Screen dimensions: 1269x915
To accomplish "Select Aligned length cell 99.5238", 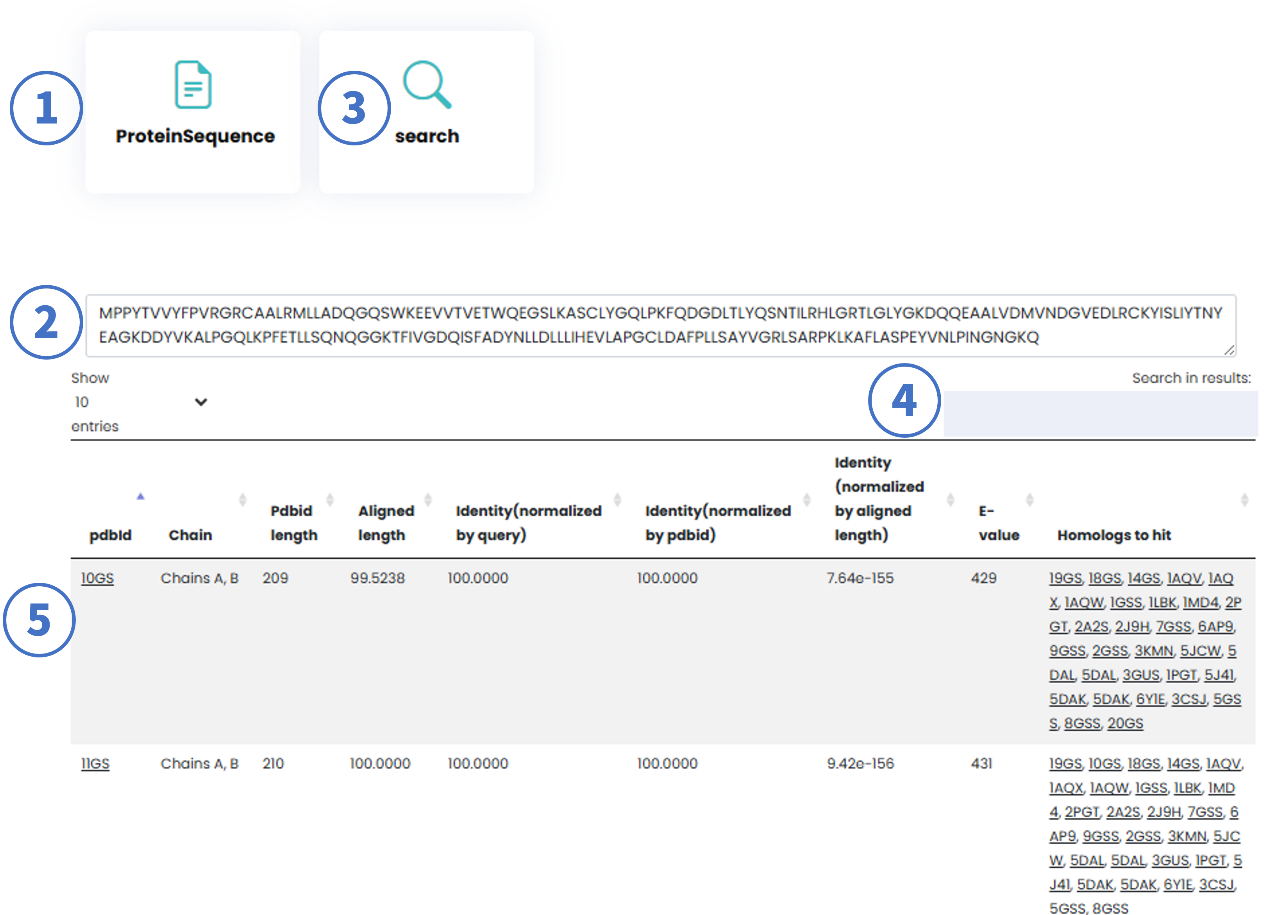I will [377, 578].
